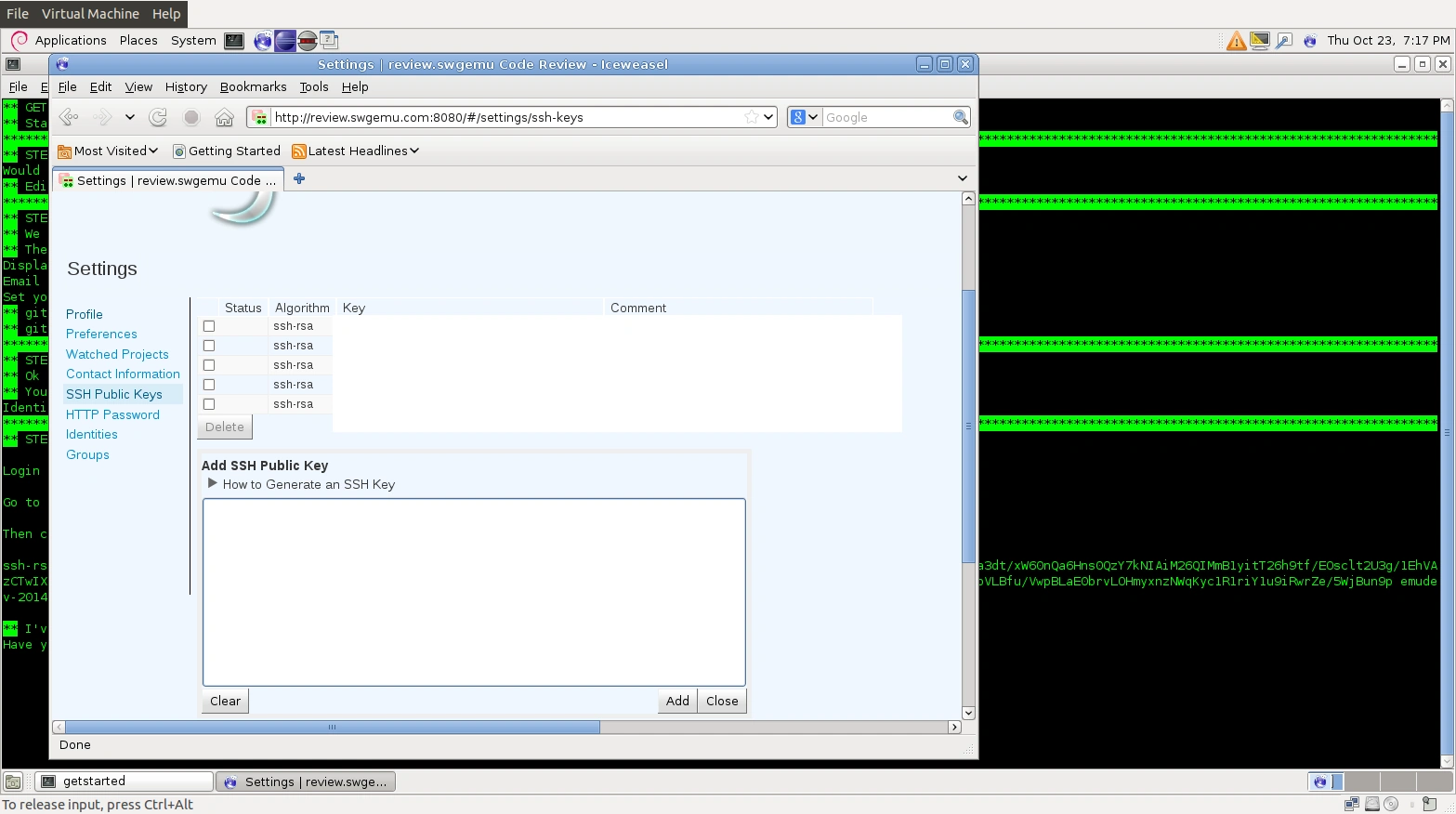Open a new tab with the plus icon
The image size is (1456, 814).
click(x=299, y=178)
